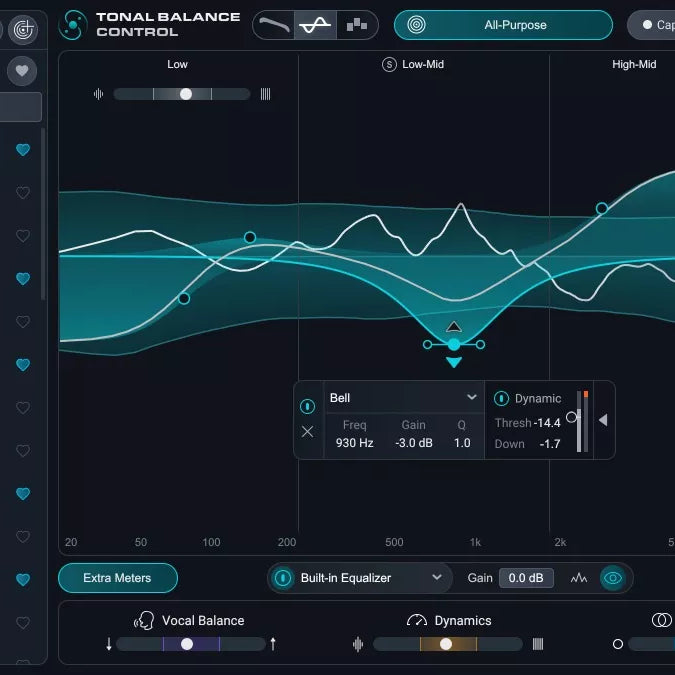Toggle the third outlined heart in sidebar

23,235
